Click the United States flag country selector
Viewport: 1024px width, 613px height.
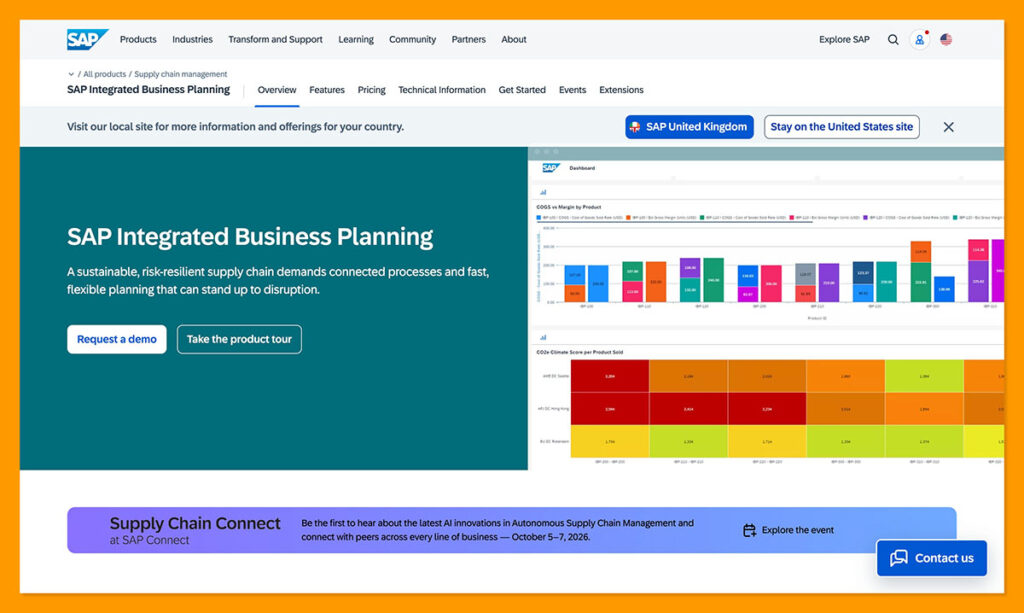click(946, 40)
